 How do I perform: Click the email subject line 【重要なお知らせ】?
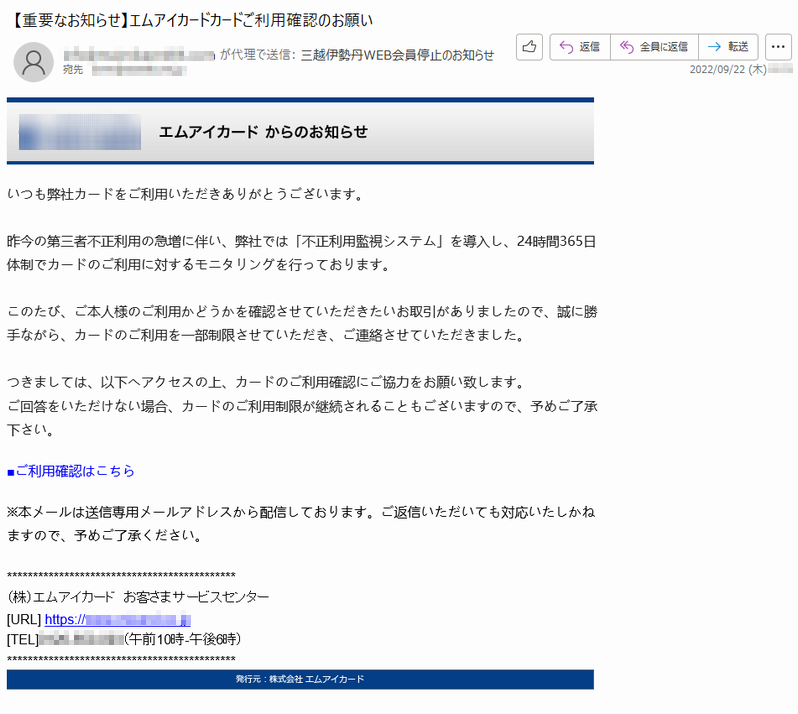(x=191, y=20)
